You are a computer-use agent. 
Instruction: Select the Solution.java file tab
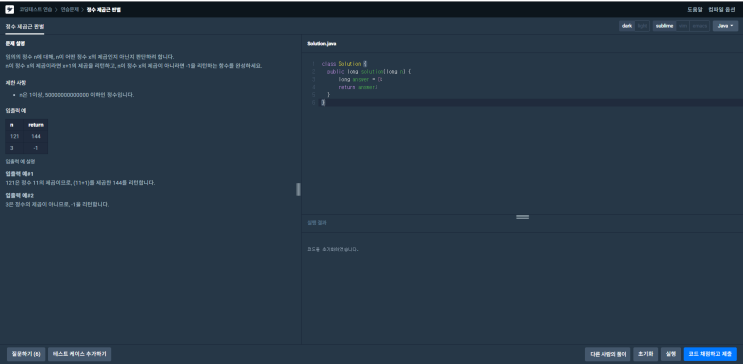(322, 44)
